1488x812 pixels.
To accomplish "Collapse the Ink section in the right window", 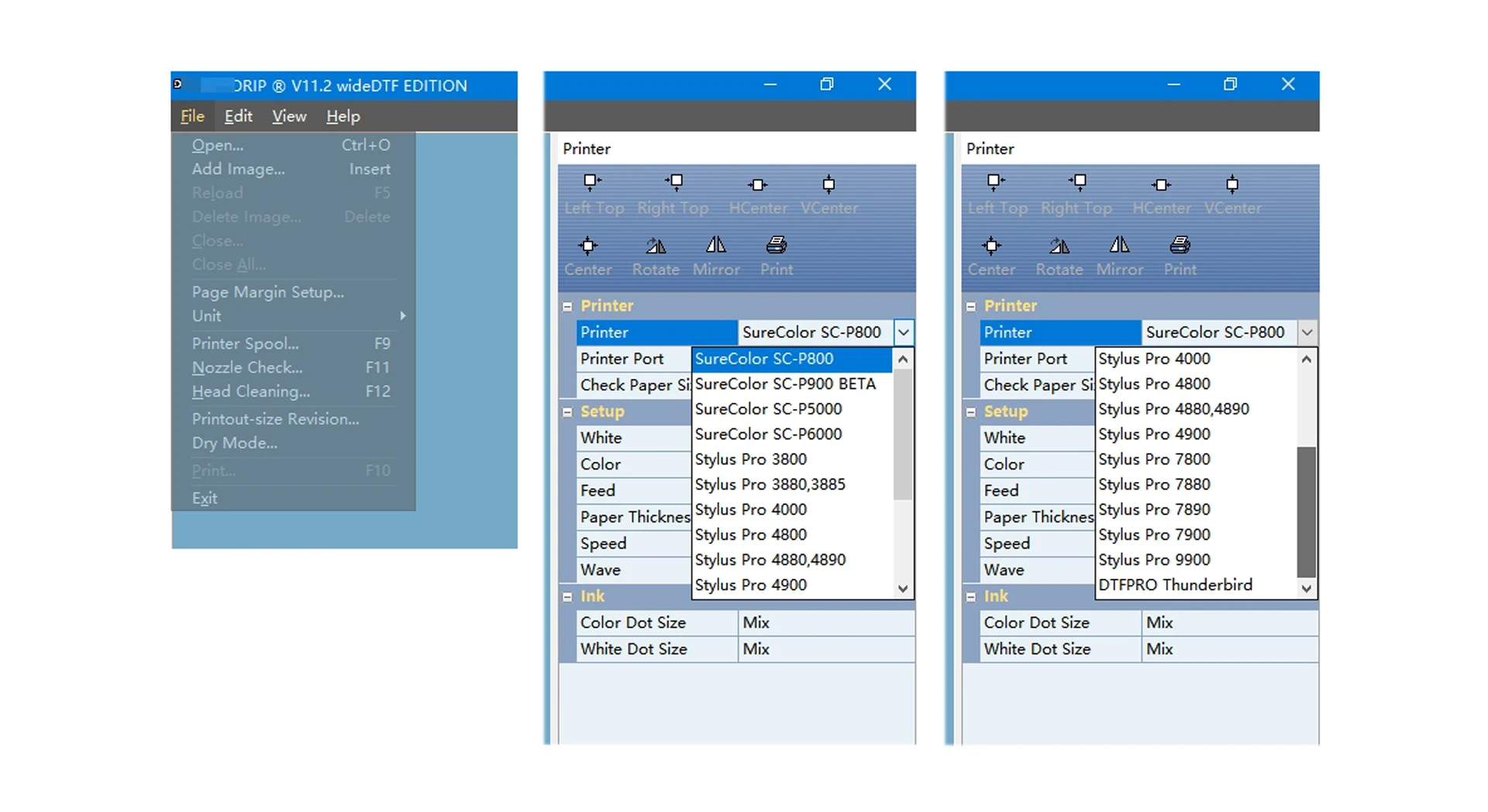I will point(971,597).
